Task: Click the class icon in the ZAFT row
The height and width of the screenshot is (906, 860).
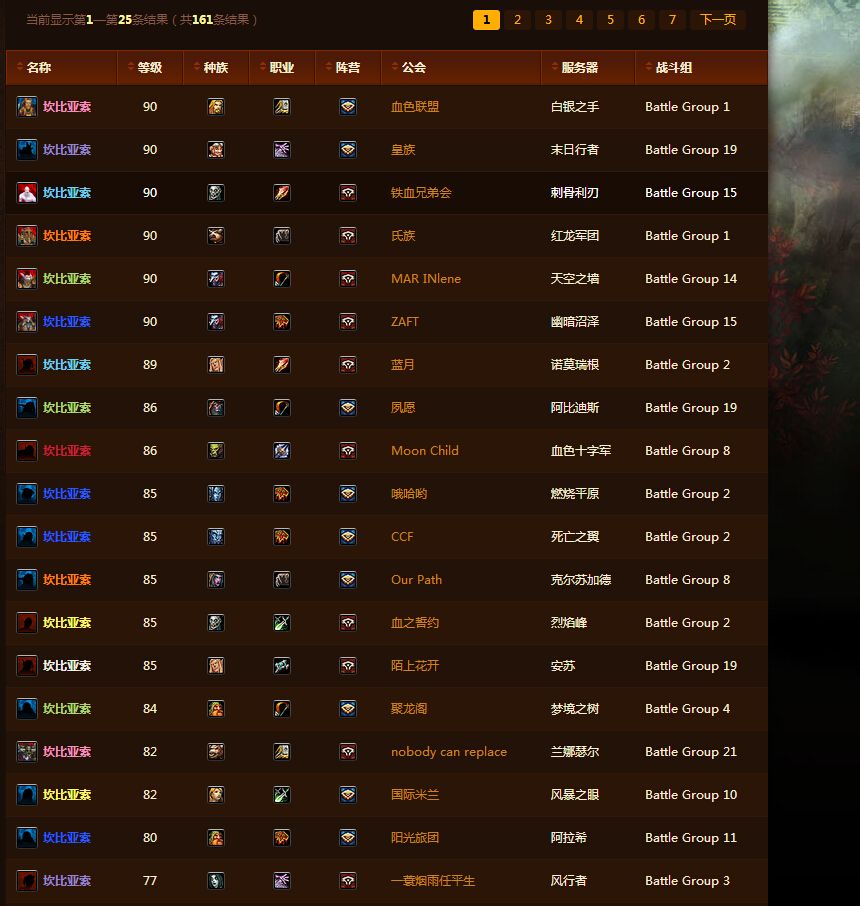Action: (281, 322)
